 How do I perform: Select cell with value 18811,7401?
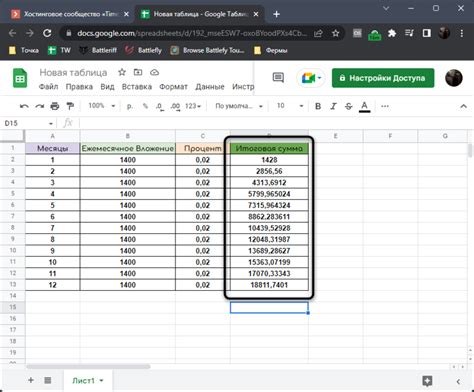click(269, 285)
